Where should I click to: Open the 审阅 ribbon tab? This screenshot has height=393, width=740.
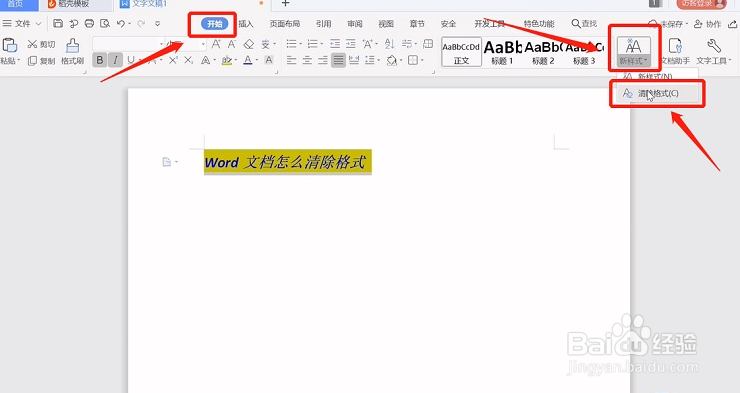tap(355, 24)
